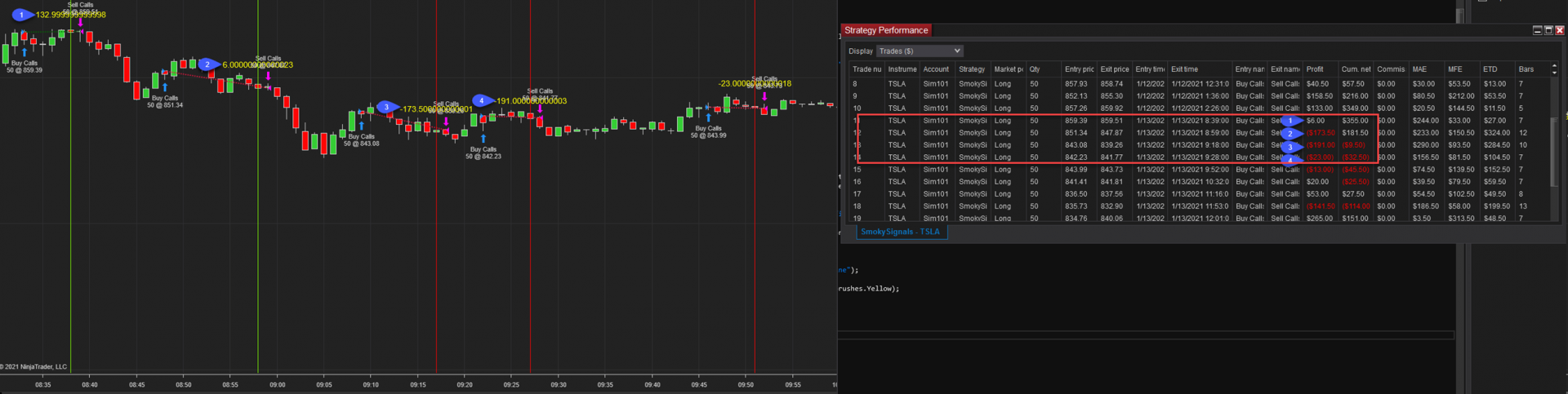Maximize the Strategy Performance window

(1548, 30)
